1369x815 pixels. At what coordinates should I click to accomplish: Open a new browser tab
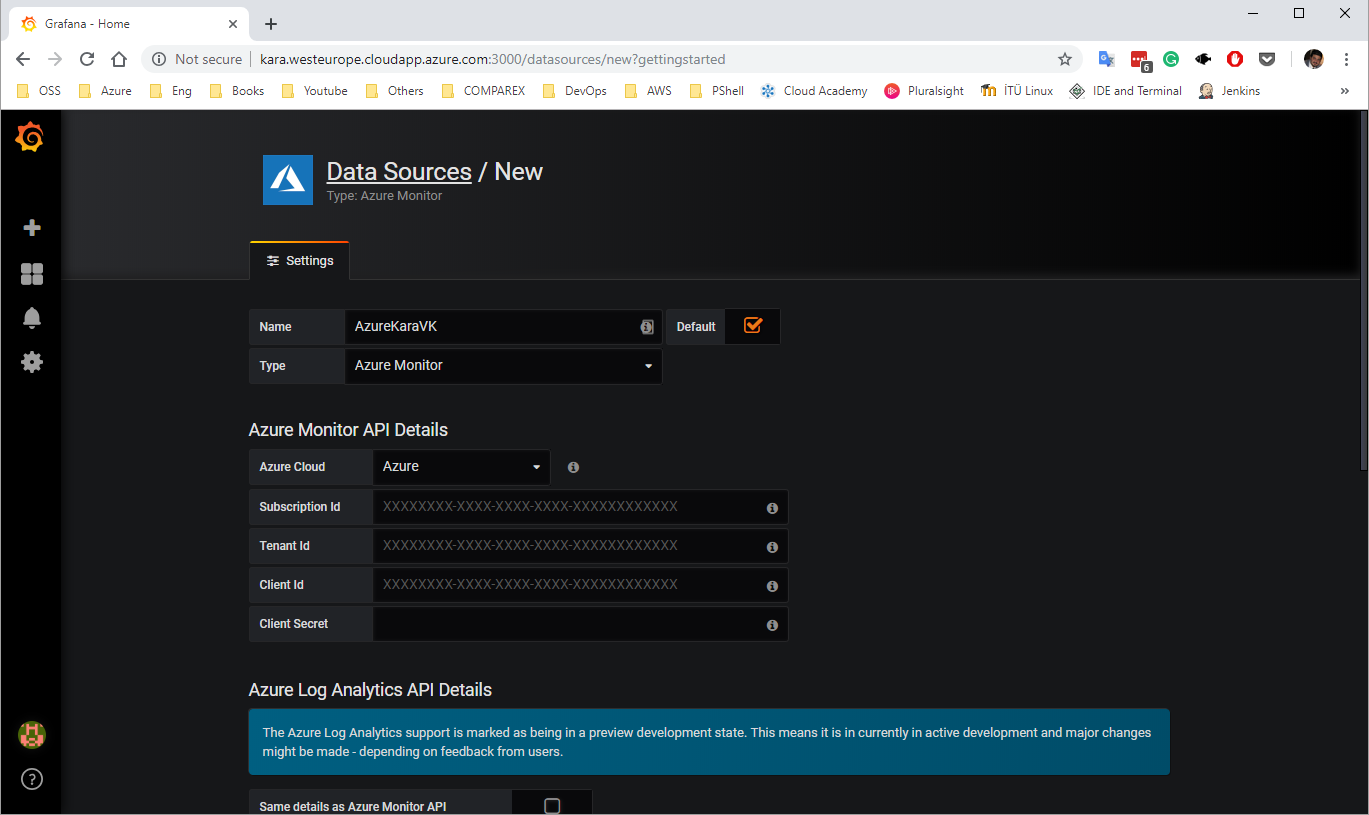point(271,24)
